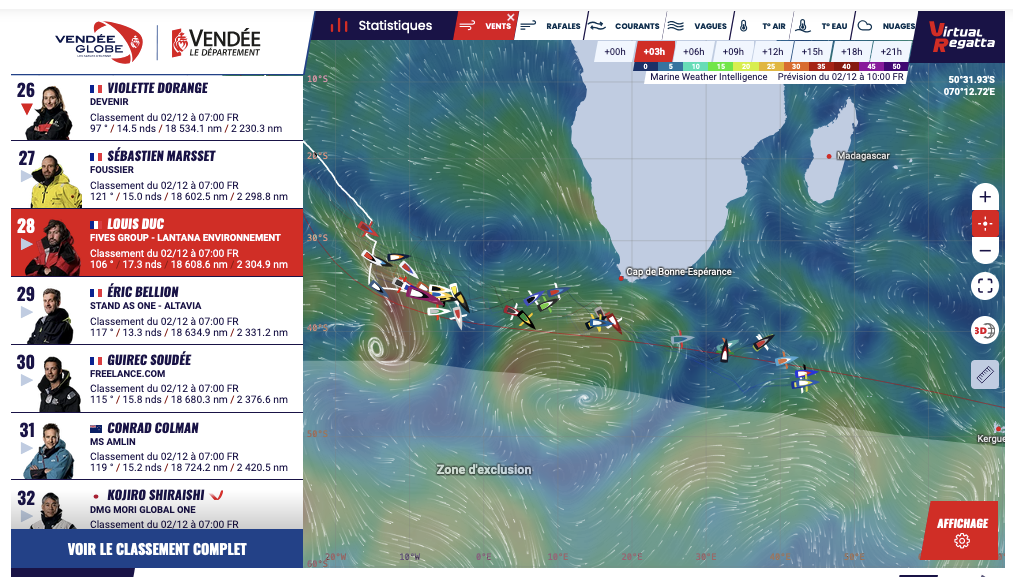Screen dimensions: 1013x577
Task: Recenter the map with the red target icon
Action: [985, 224]
